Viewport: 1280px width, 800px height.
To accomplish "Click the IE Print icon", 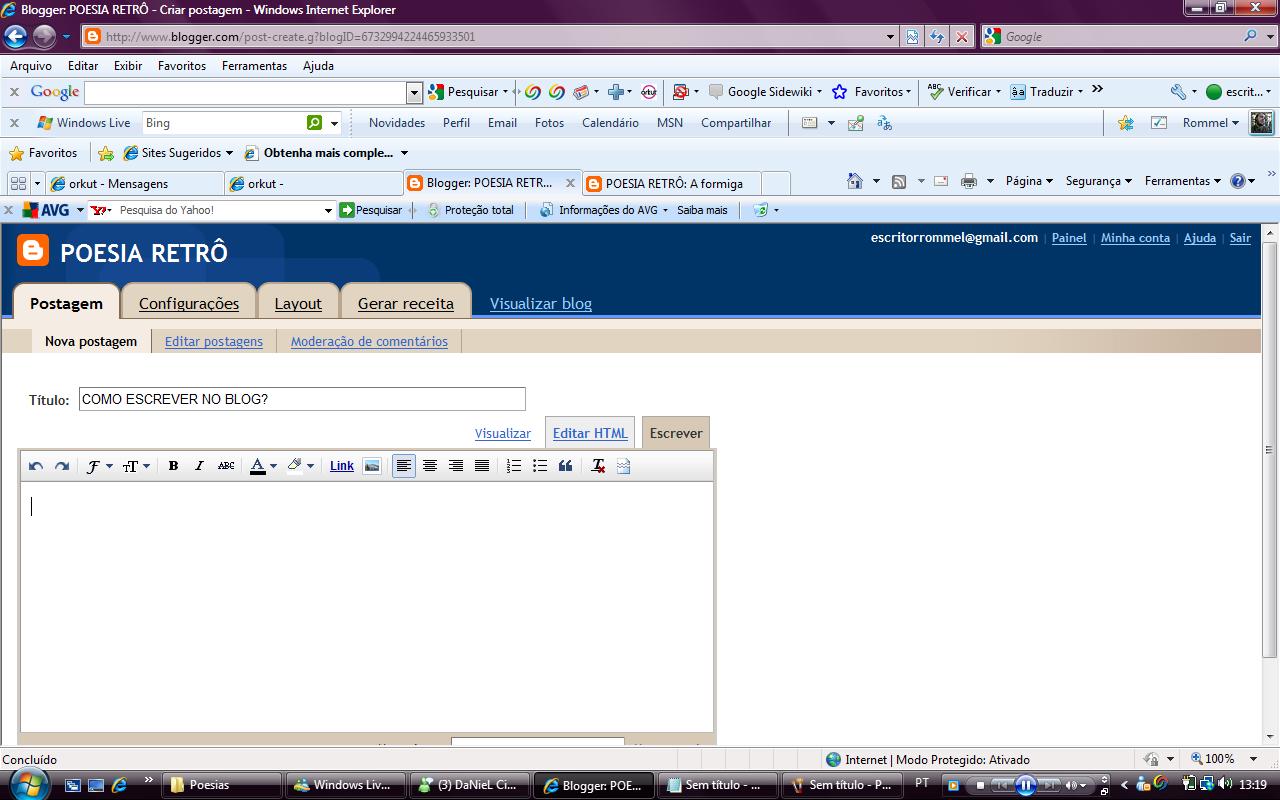I will coord(968,181).
